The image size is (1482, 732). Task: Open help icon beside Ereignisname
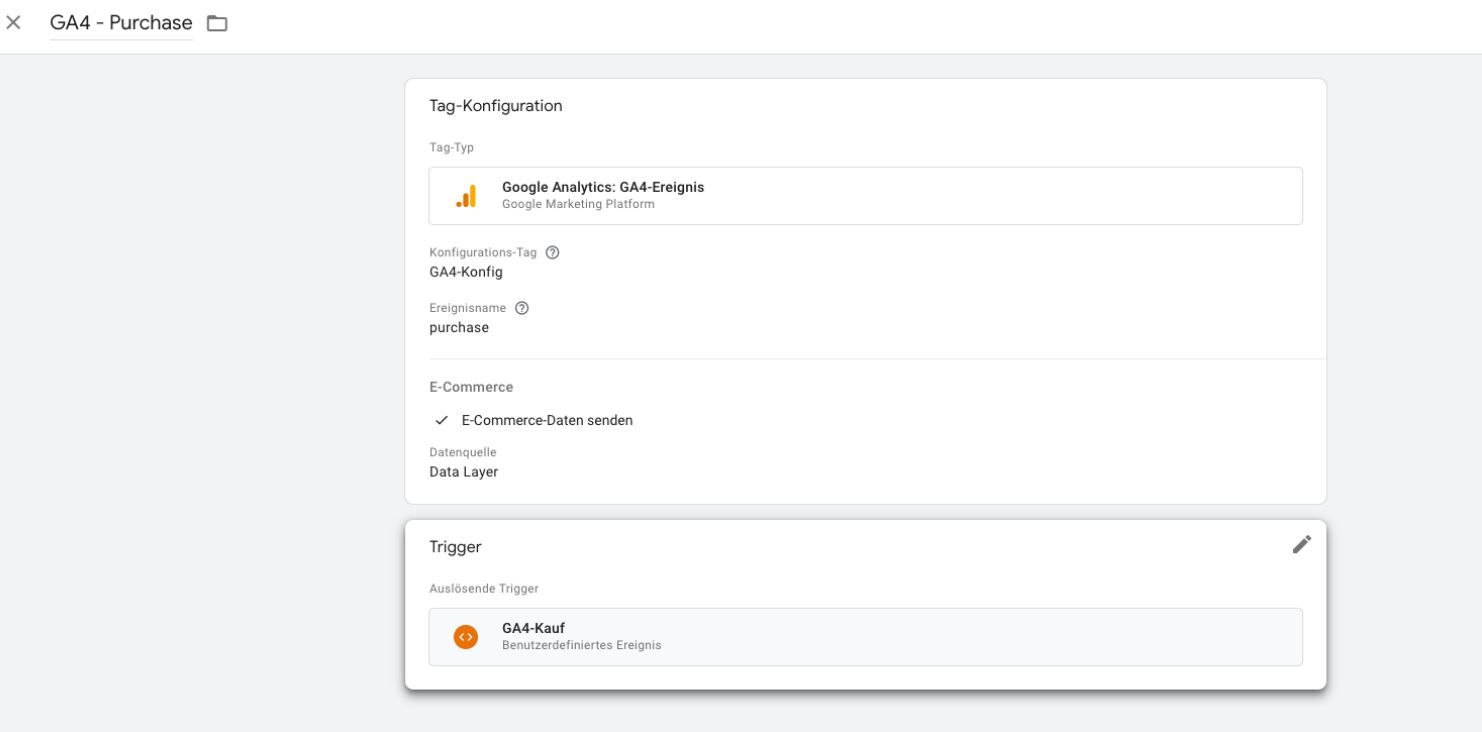pos(522,308)
